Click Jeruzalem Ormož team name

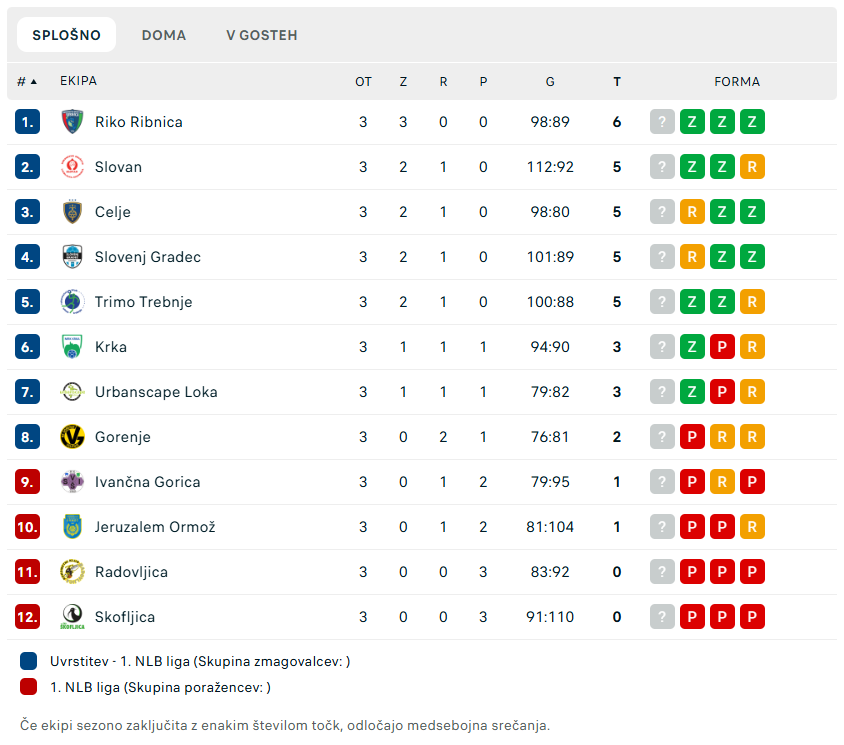coord(155,527)
